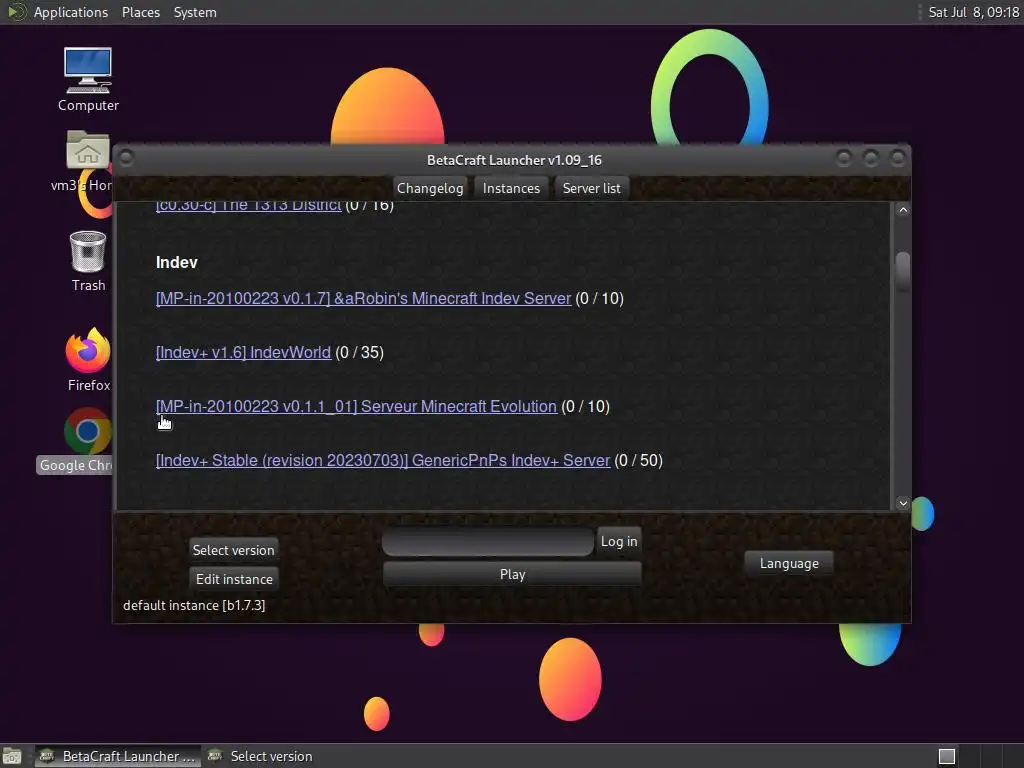Click the scroll down arrow of server list
1024x768 pixels.
(903, 503)
